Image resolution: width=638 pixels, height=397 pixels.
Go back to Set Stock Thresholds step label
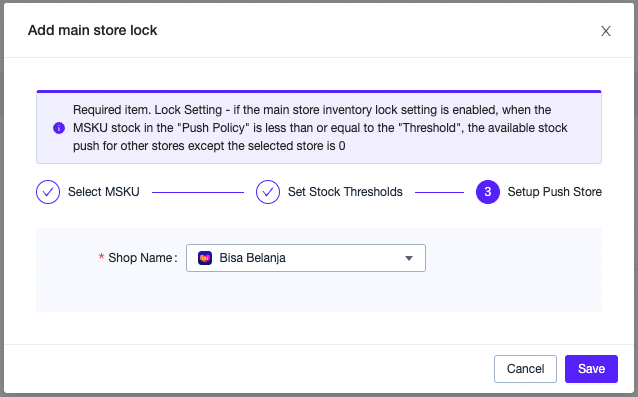345,192
